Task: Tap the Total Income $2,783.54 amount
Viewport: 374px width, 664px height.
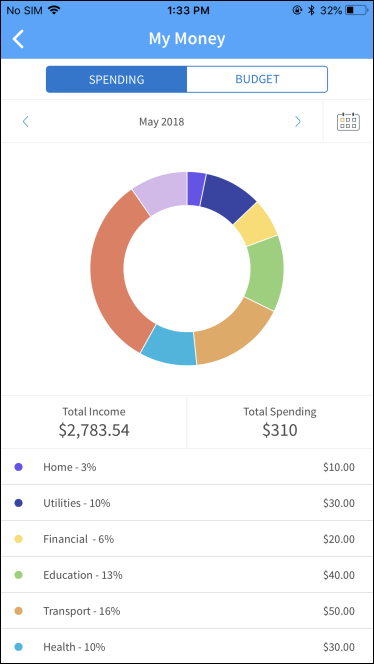Action: pos(94,430)
